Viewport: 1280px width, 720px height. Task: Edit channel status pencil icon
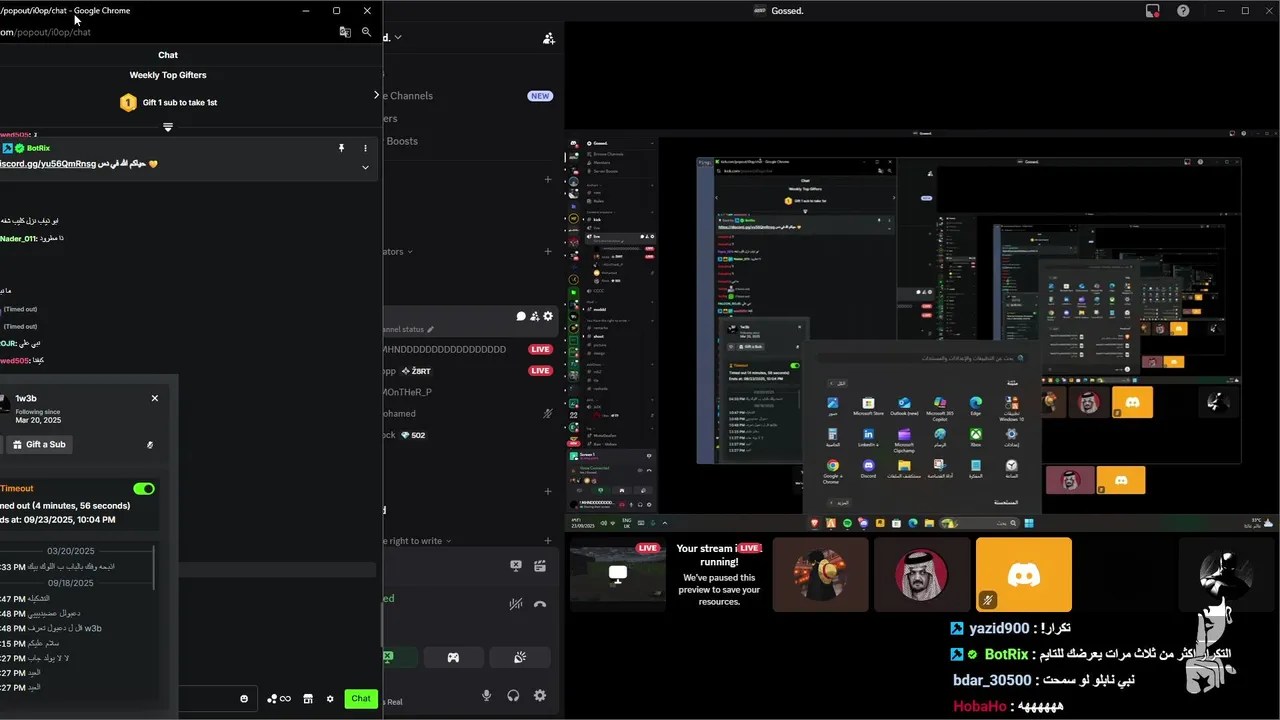pos(431,329)
